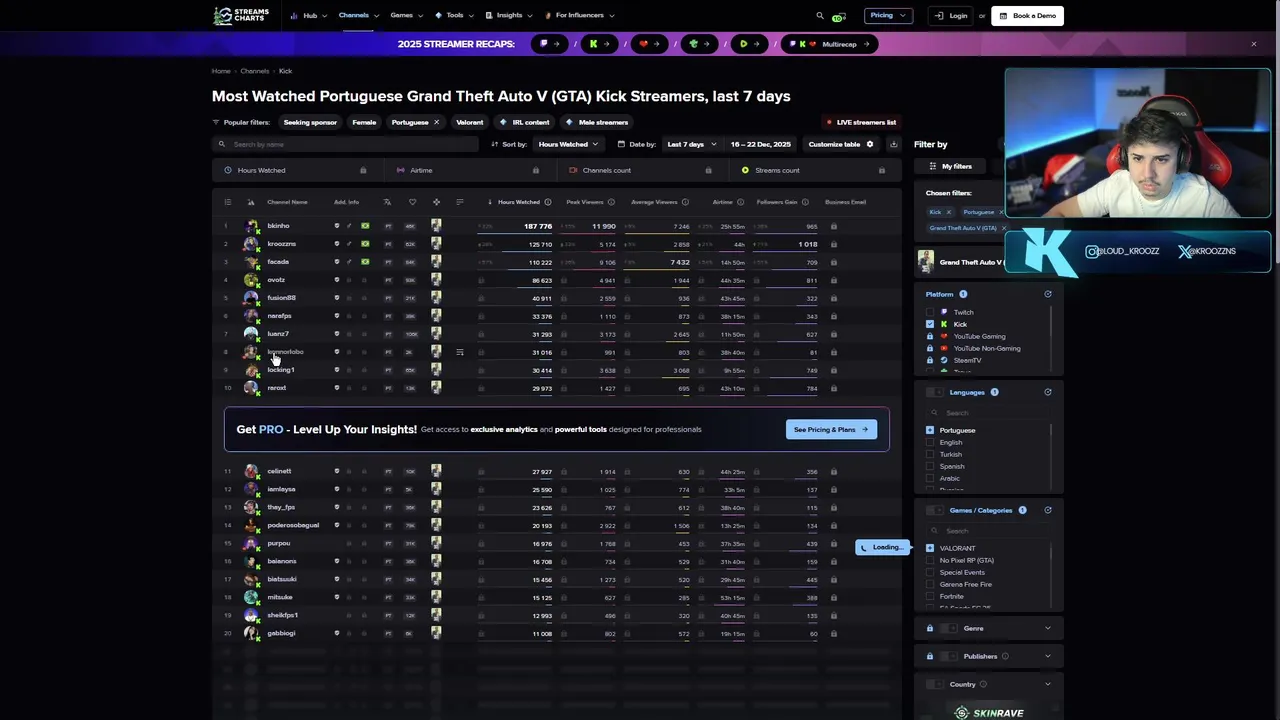Click the Peak Viewers info icon
Image resolution: width=1280 pixels, height=720 pixels.
(611, 202)
